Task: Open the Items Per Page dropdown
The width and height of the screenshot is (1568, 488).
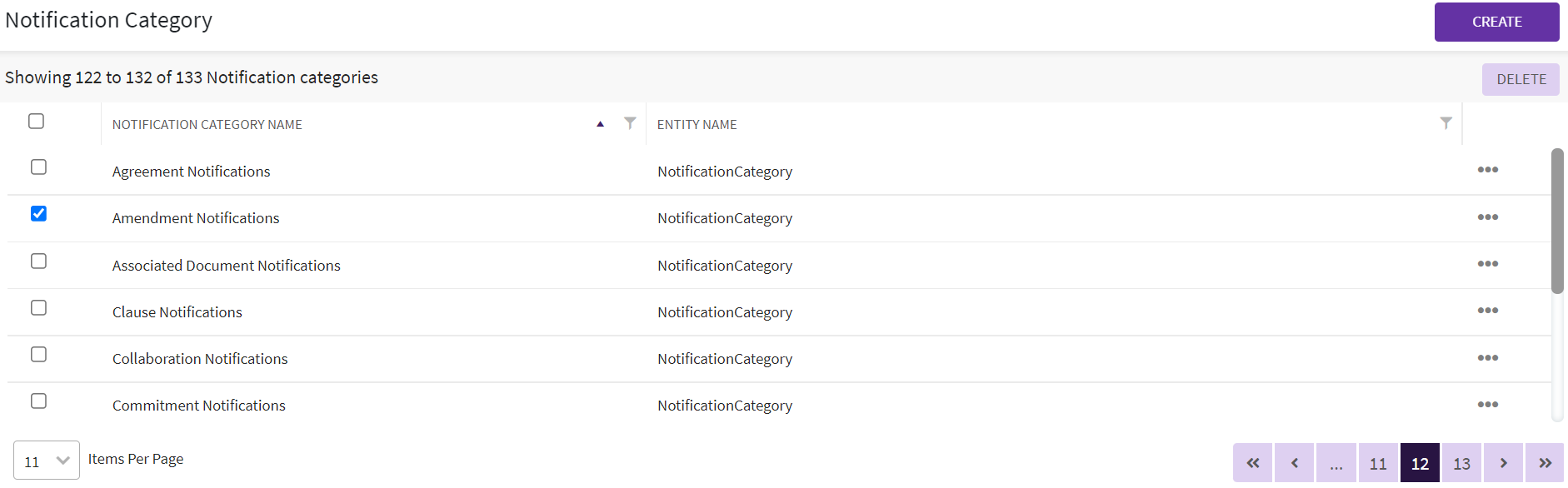Action: click(47, 461)
